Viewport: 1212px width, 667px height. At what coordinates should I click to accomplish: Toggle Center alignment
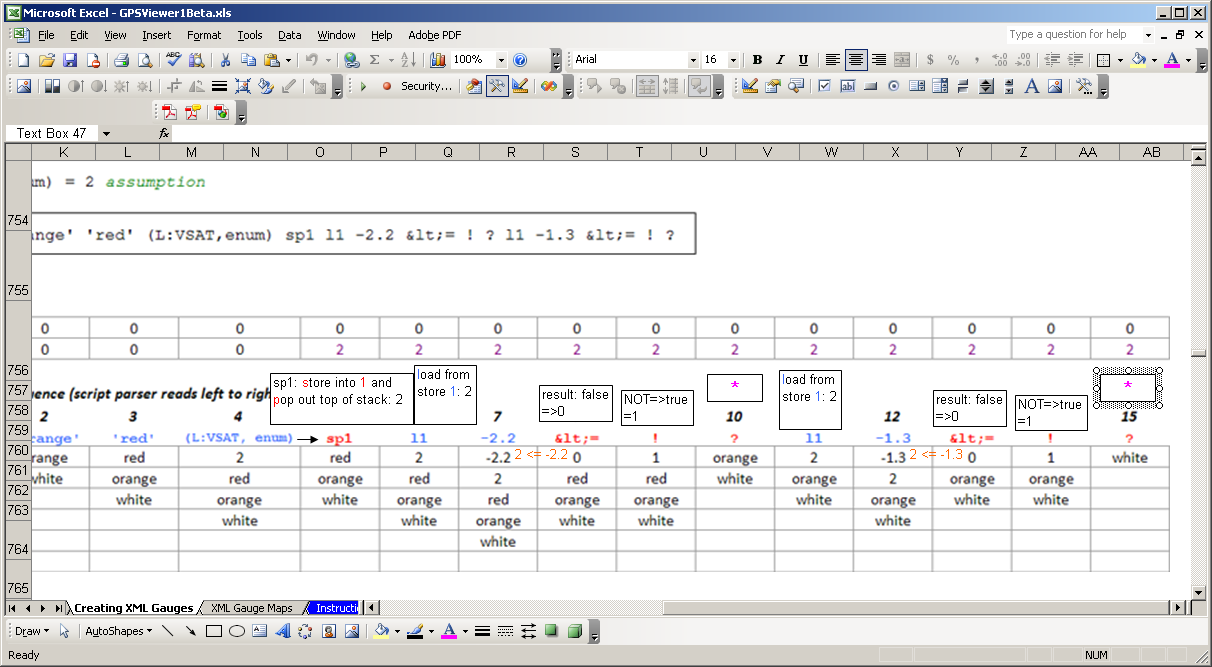[x=856, y=60]
